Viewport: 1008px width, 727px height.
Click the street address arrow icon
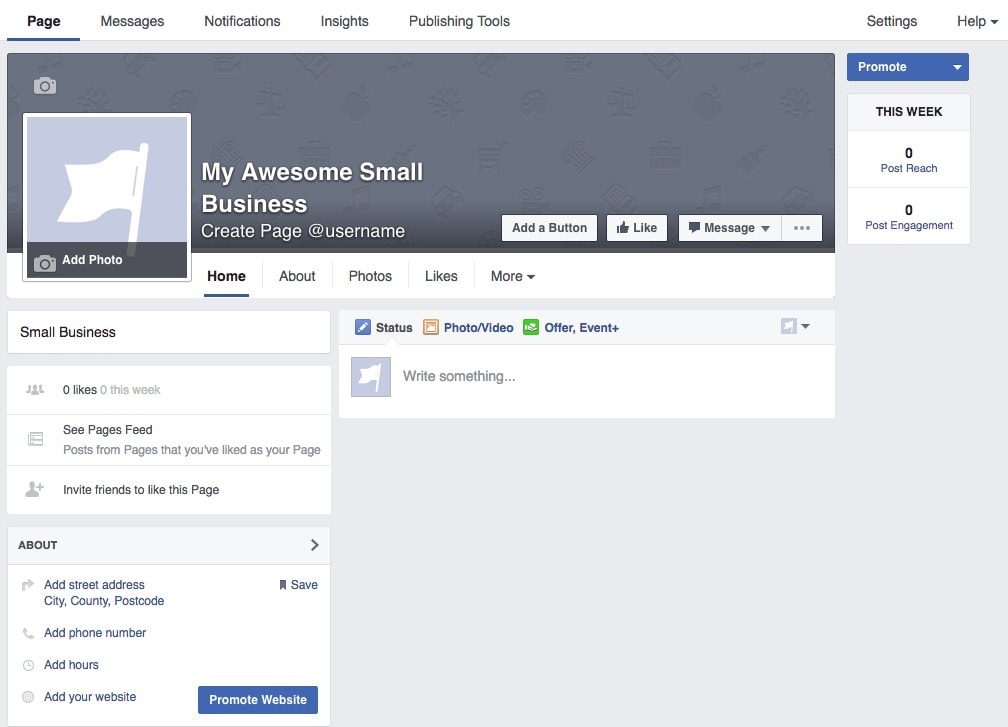click(28, 585)
